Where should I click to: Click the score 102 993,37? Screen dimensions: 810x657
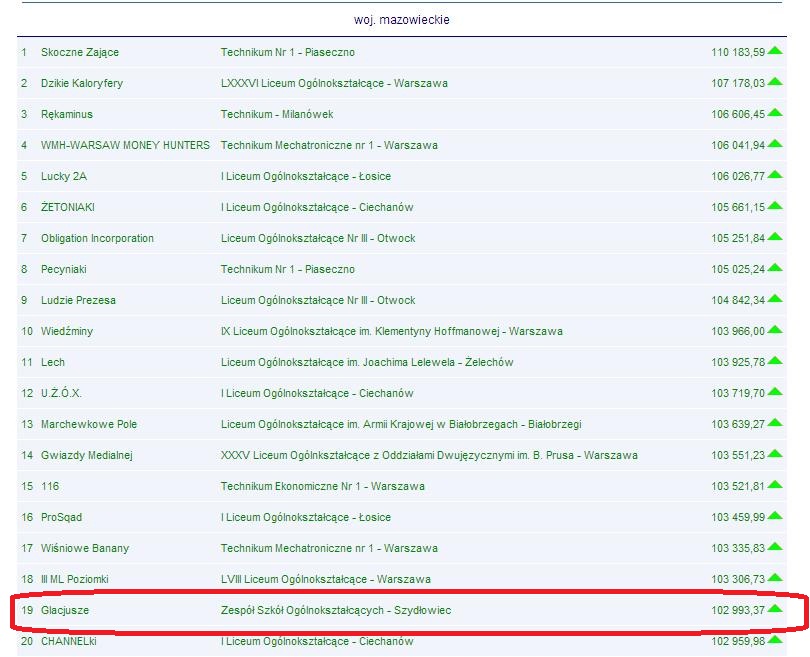[x=738, y=610]
